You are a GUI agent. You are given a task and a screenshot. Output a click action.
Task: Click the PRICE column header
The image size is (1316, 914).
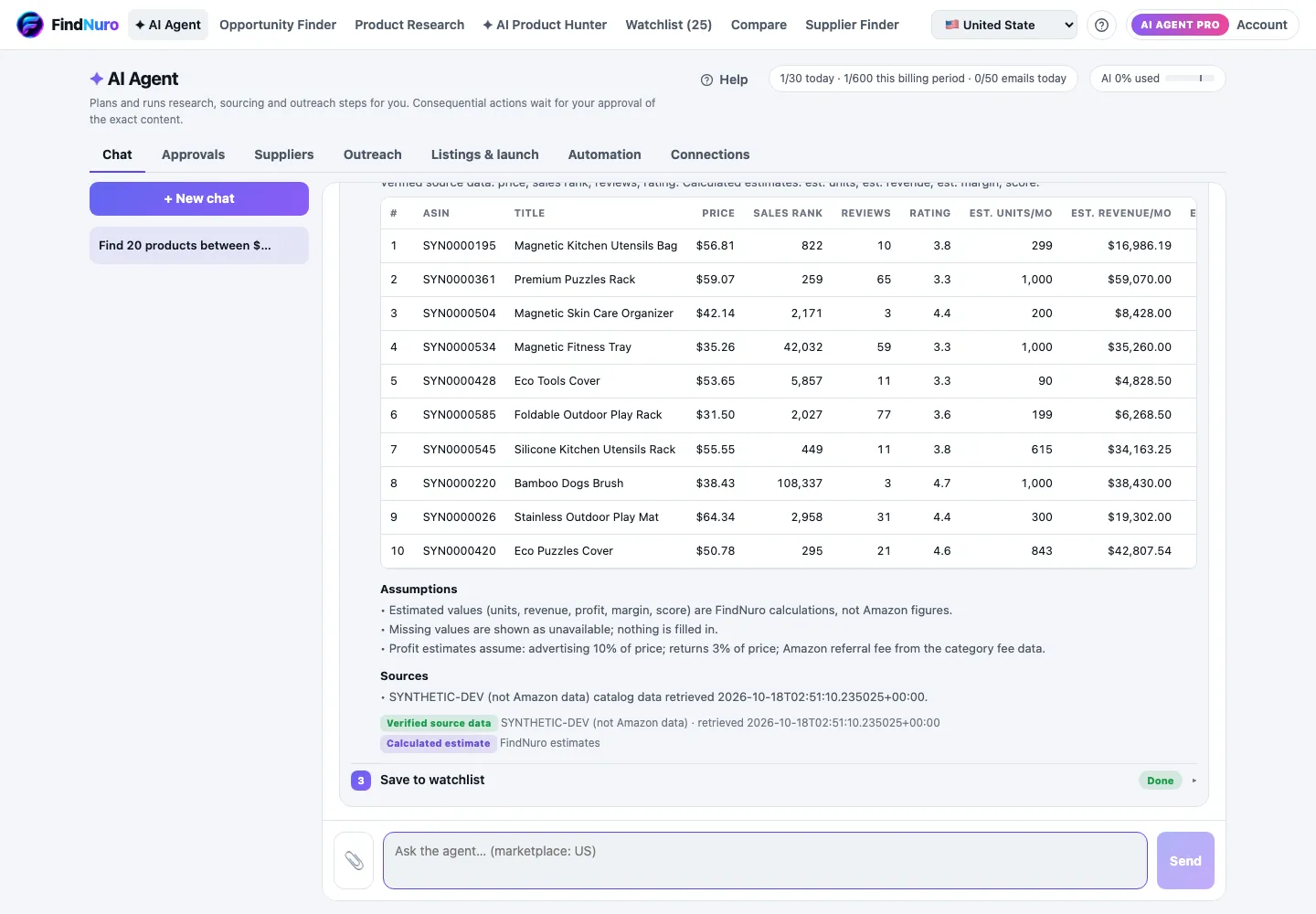click(x=718, y=213)
